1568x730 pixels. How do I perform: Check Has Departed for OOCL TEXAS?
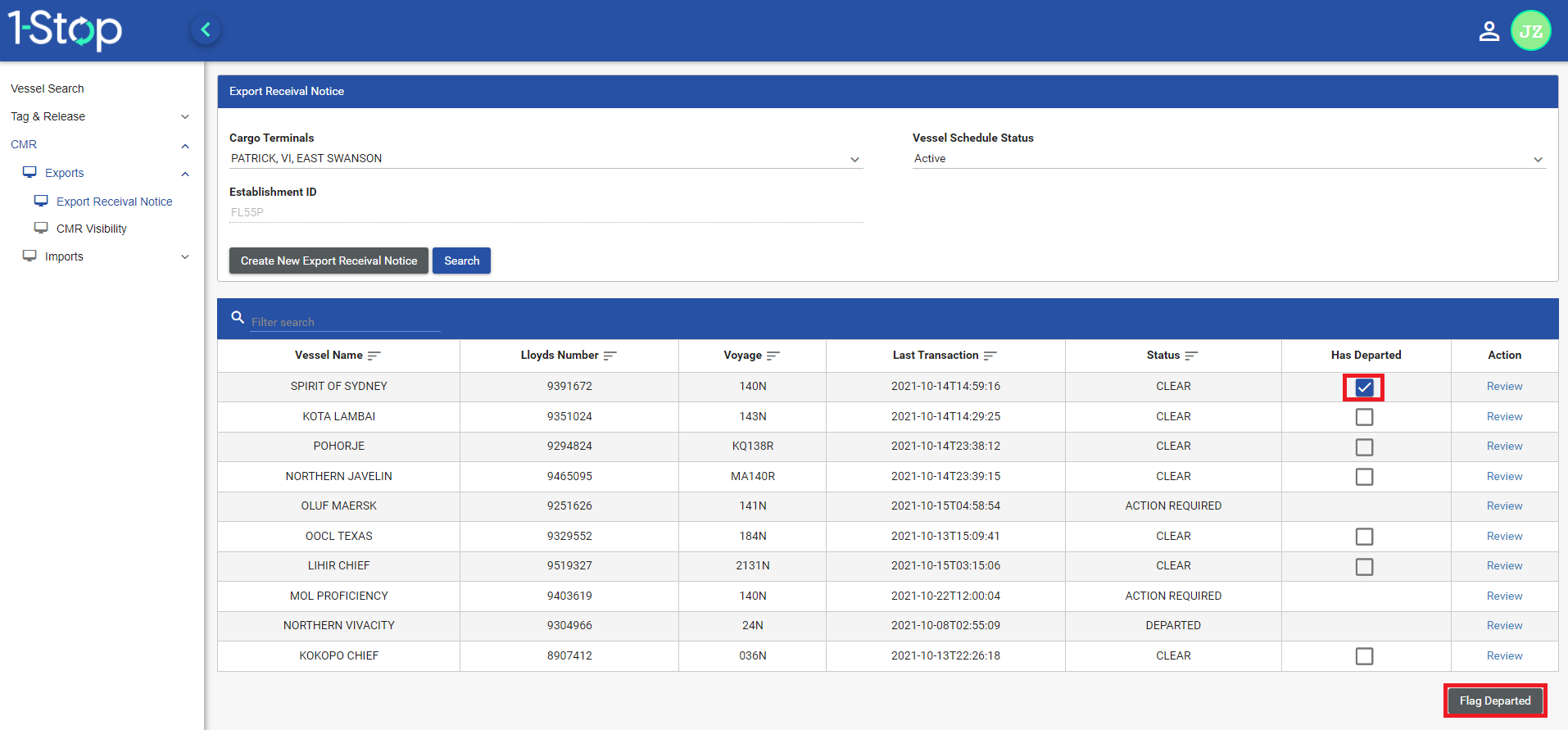1364,537
